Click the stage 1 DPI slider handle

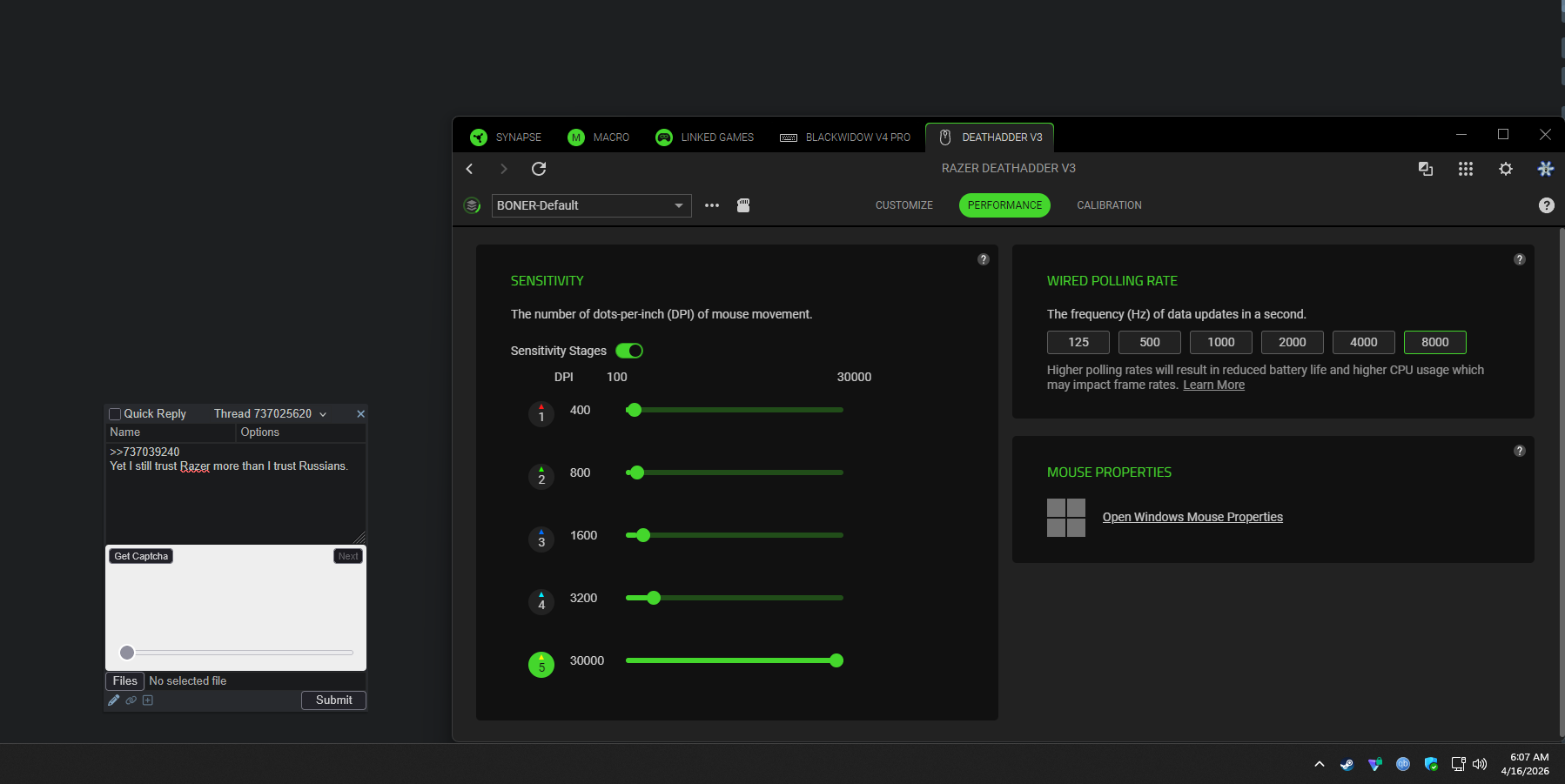point(635,410)
